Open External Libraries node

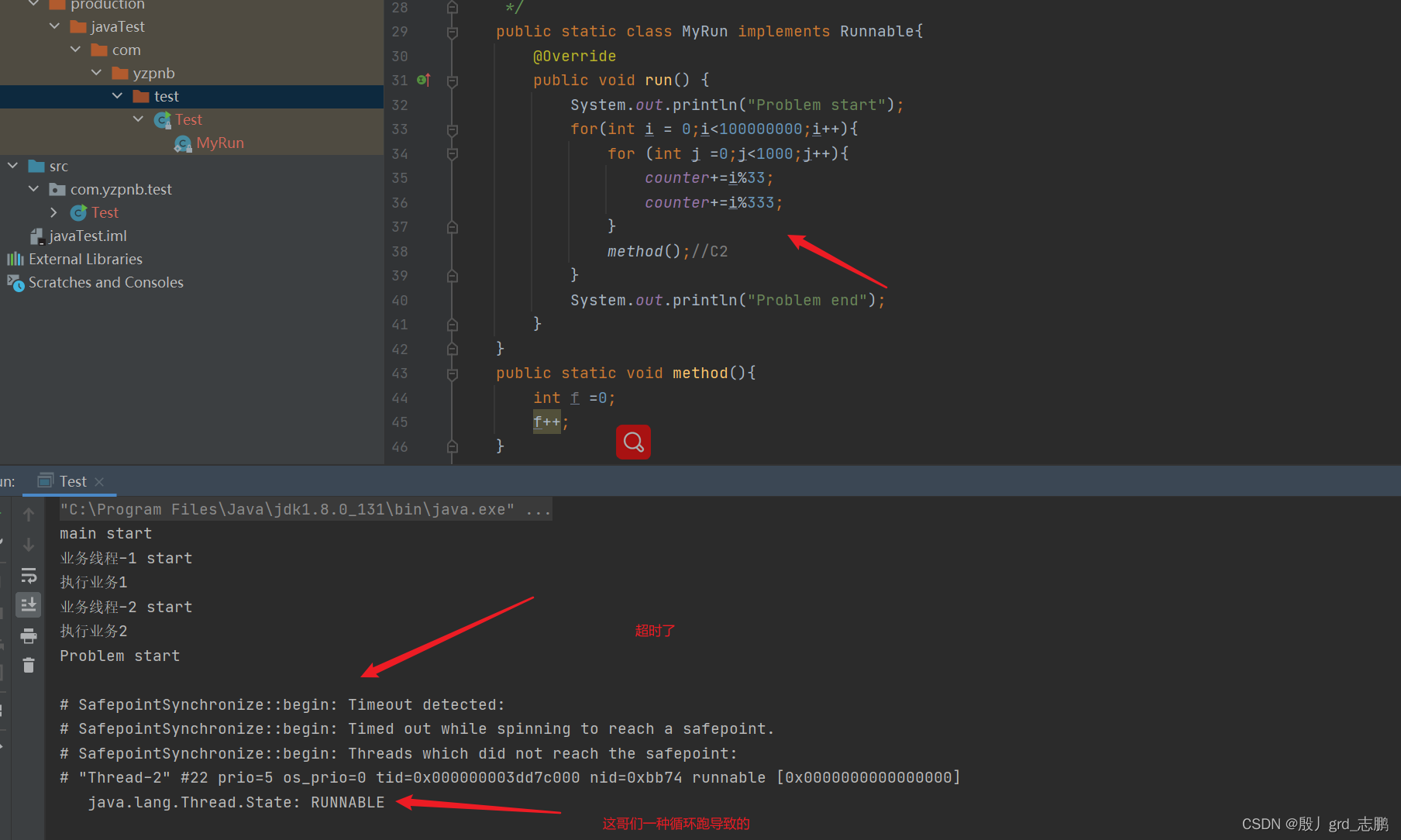[x=85, y=259]
